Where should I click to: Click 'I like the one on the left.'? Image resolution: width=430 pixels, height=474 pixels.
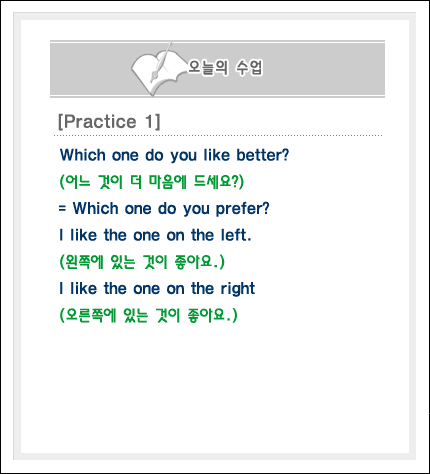[x=155, y=235]
